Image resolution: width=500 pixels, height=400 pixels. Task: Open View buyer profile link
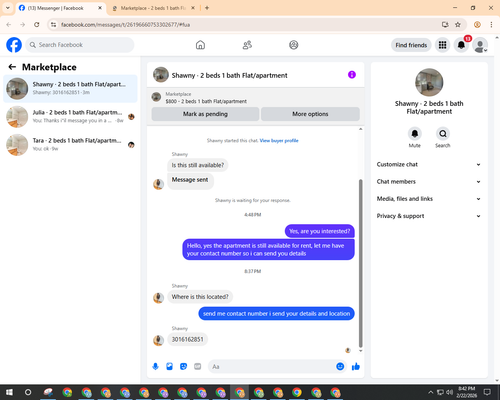pos(279,141)
